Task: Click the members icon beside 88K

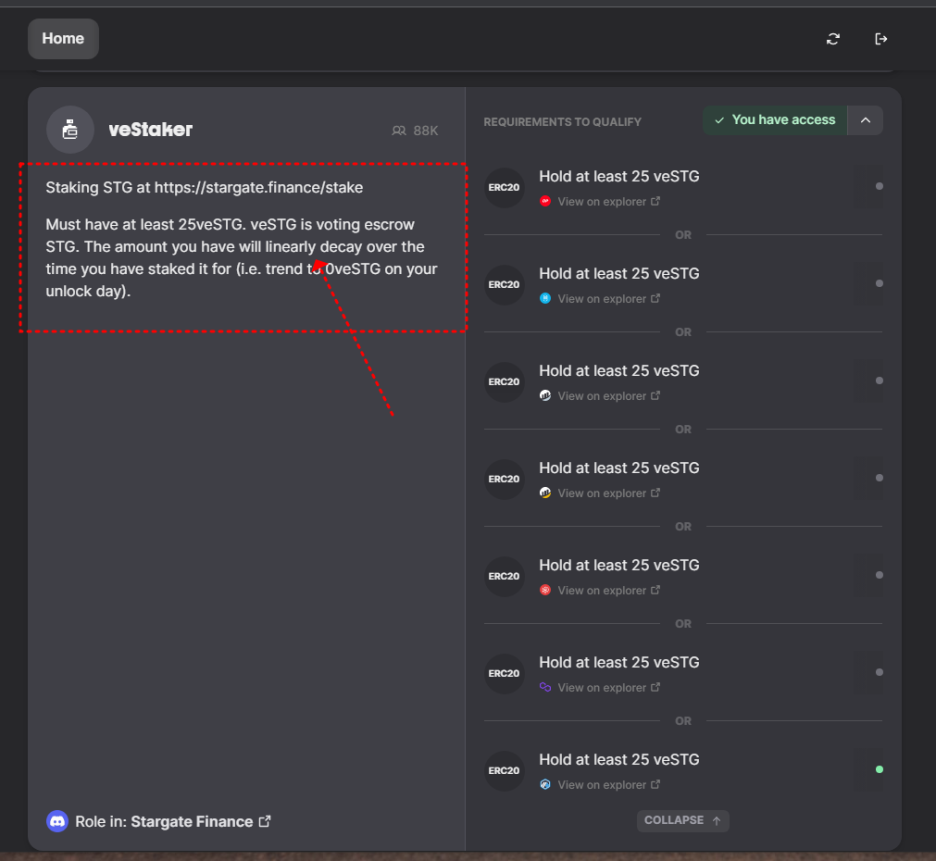Action: 399,130
